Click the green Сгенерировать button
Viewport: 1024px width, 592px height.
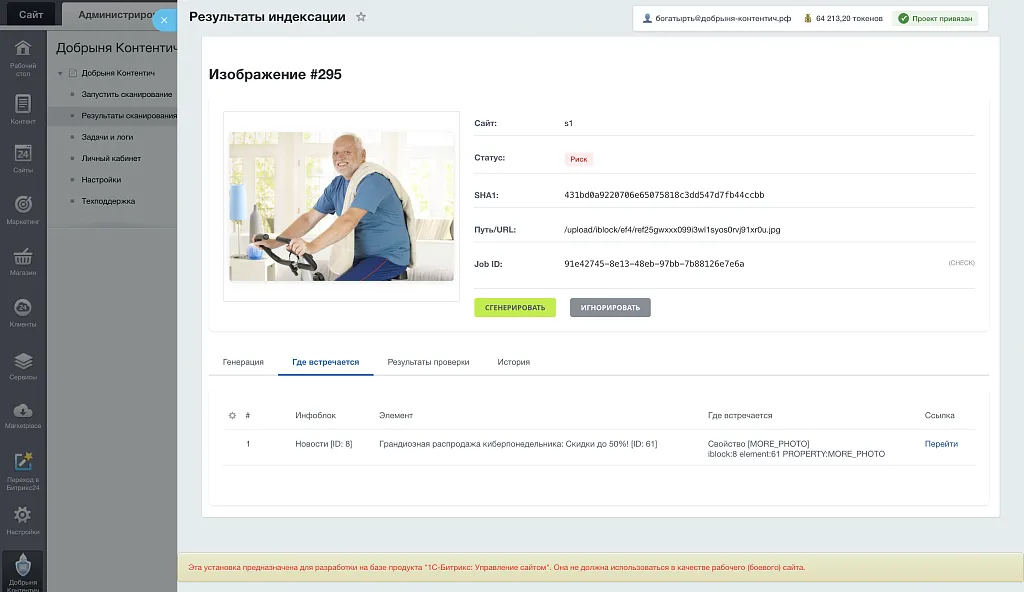514,307
